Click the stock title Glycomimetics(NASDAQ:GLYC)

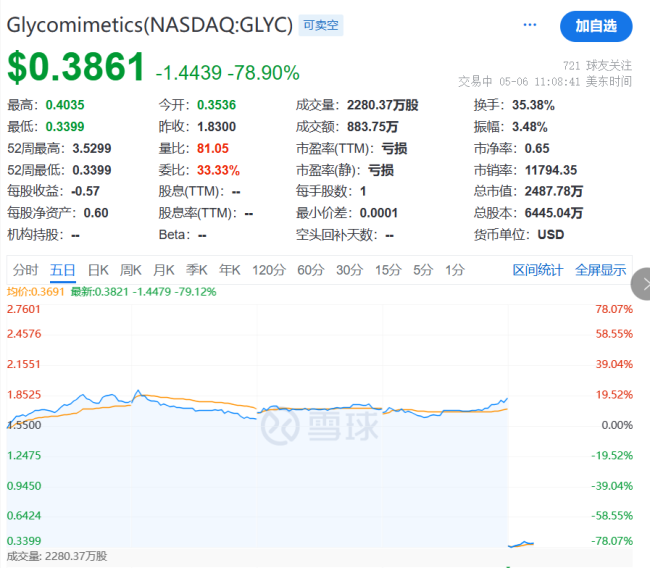pos(150,25)
